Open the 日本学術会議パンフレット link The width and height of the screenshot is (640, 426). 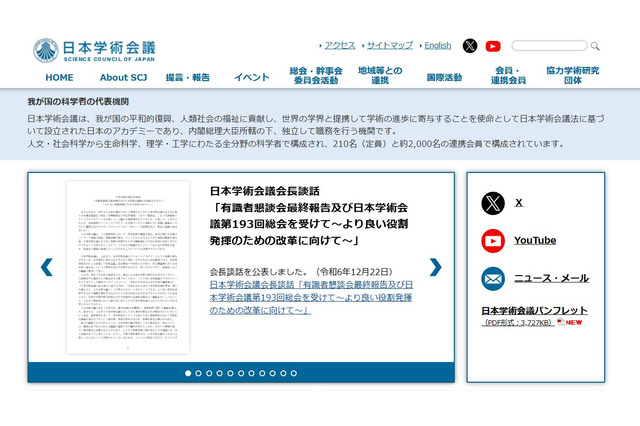(534, 311)
